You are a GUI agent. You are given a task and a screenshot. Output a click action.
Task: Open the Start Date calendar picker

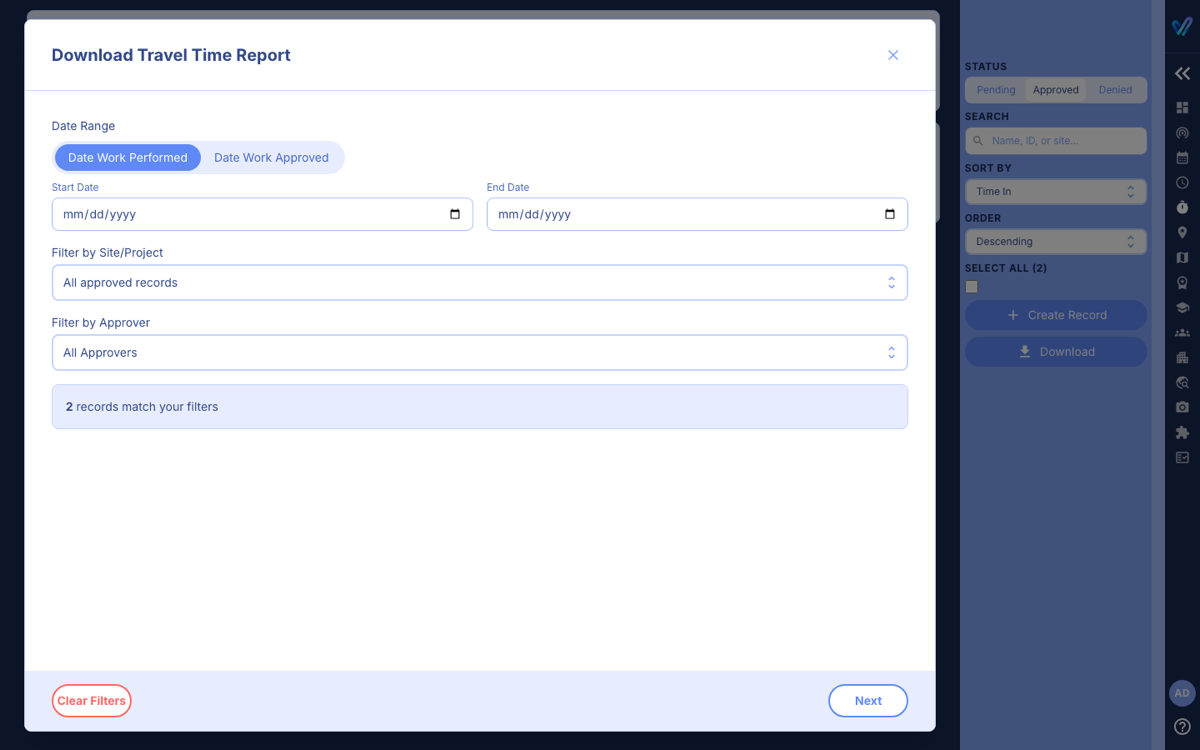pyautogui.click(x=455, y=214)
